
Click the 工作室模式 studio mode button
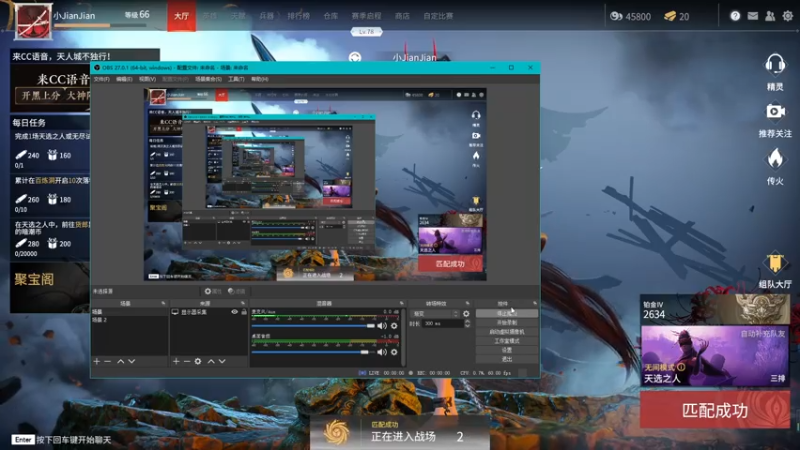coord(507,341)
